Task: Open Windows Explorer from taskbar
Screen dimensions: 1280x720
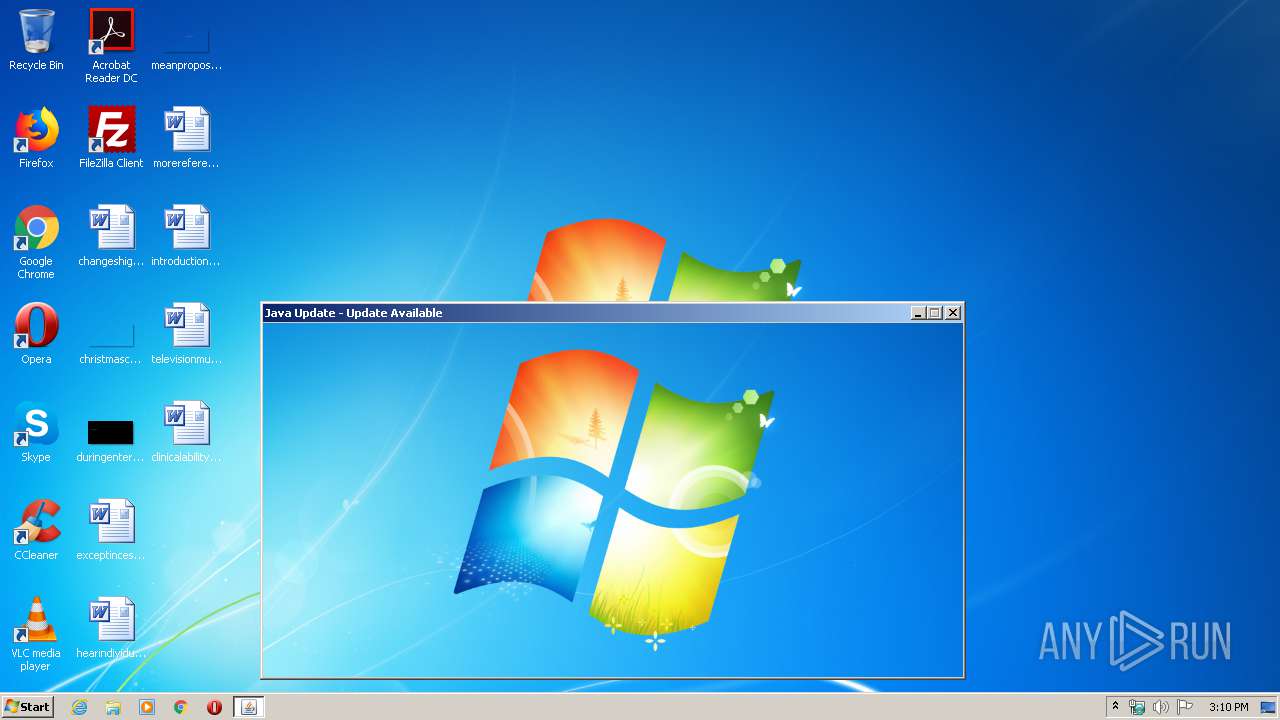Action: tap(113, 707)
